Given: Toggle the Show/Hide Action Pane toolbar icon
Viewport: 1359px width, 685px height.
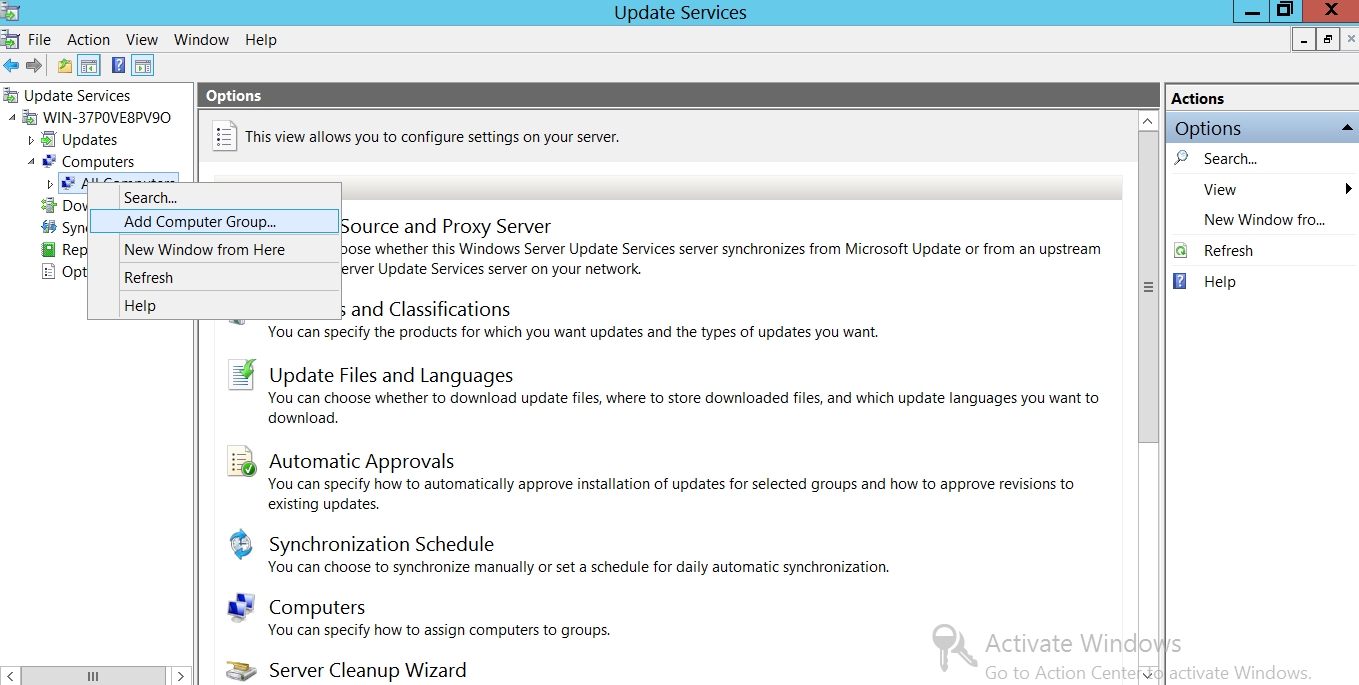Looking at the screenshot, I should [143, 66].
